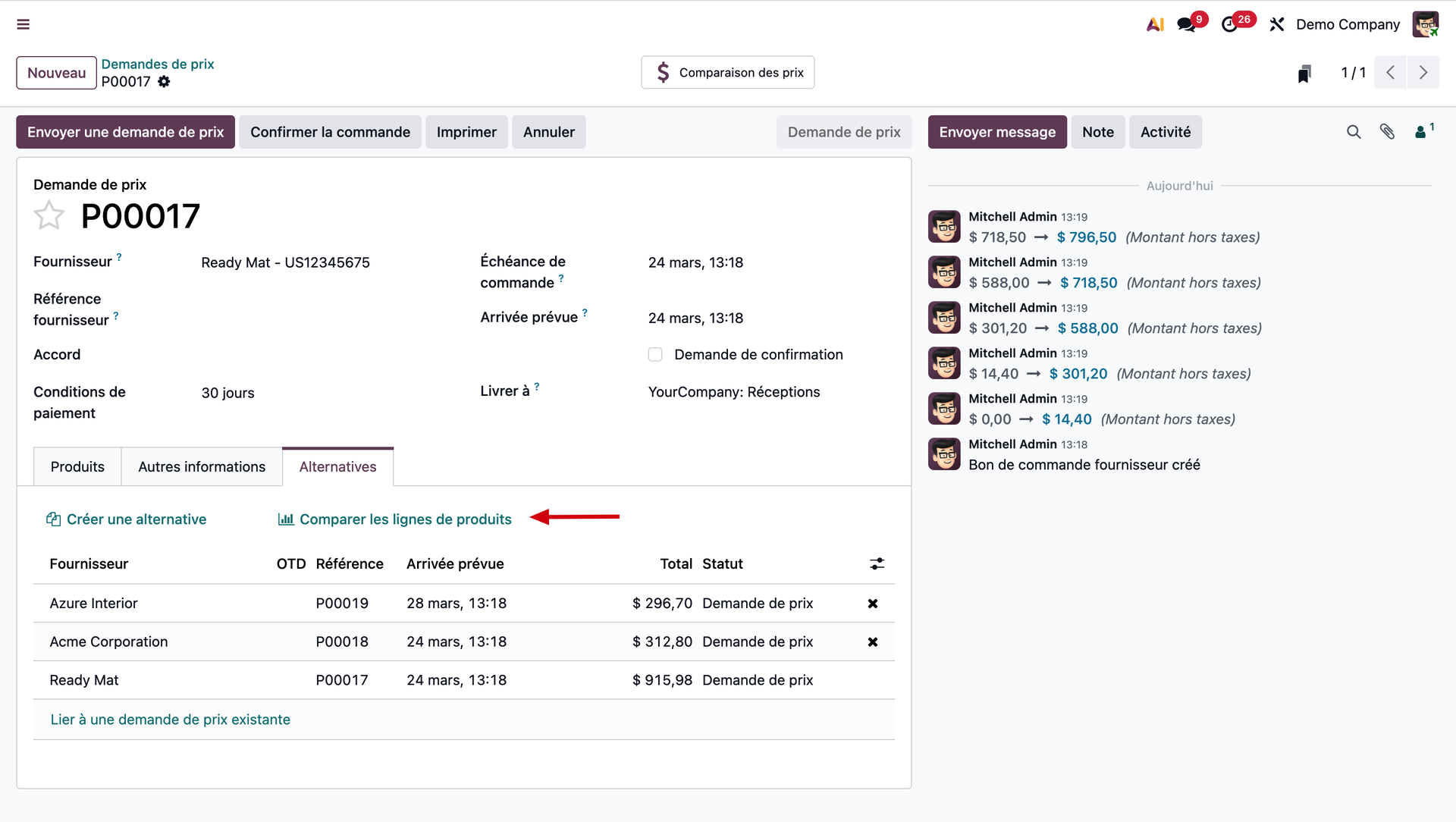Click Confirmer la commande button

point(330,132)
